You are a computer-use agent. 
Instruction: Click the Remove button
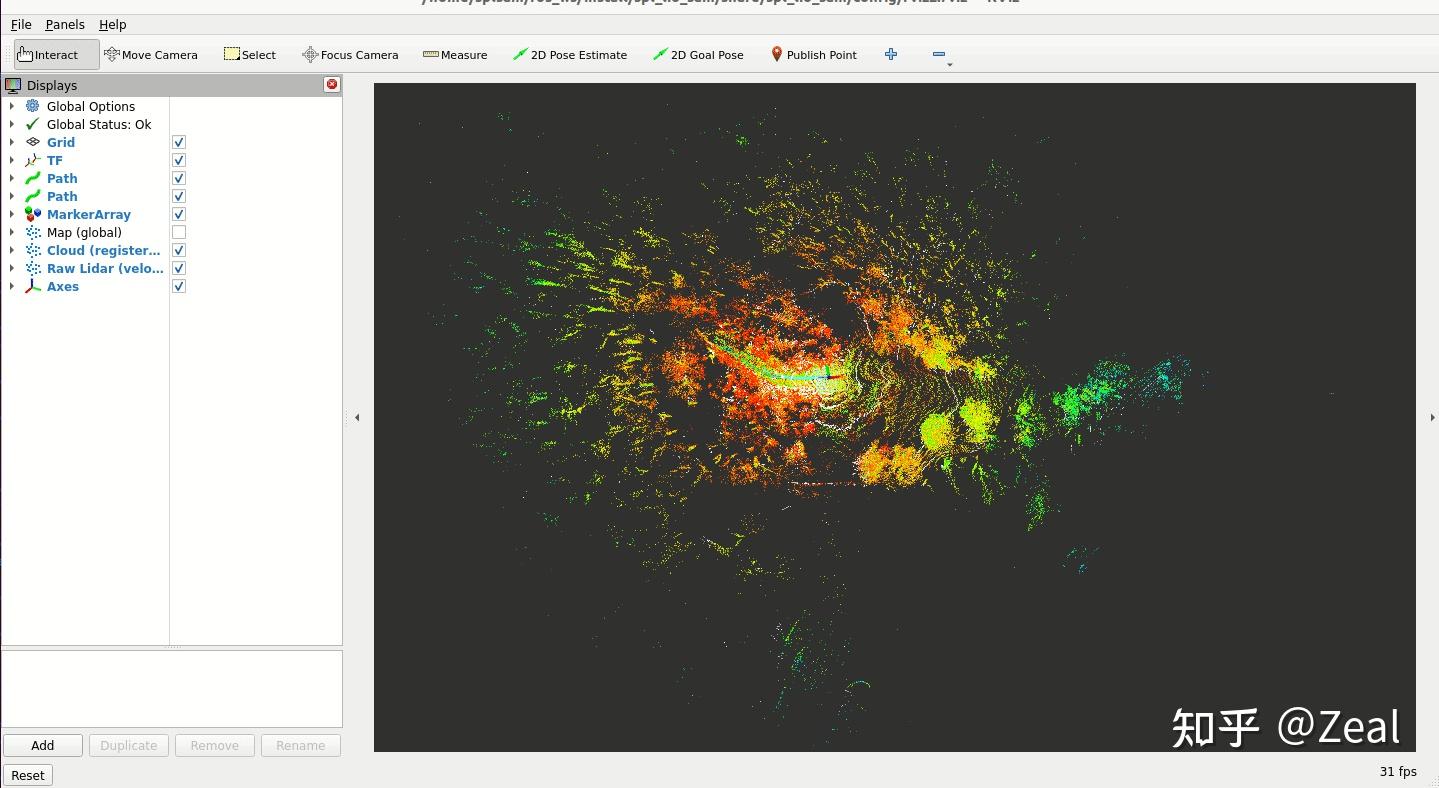[215, 745]
